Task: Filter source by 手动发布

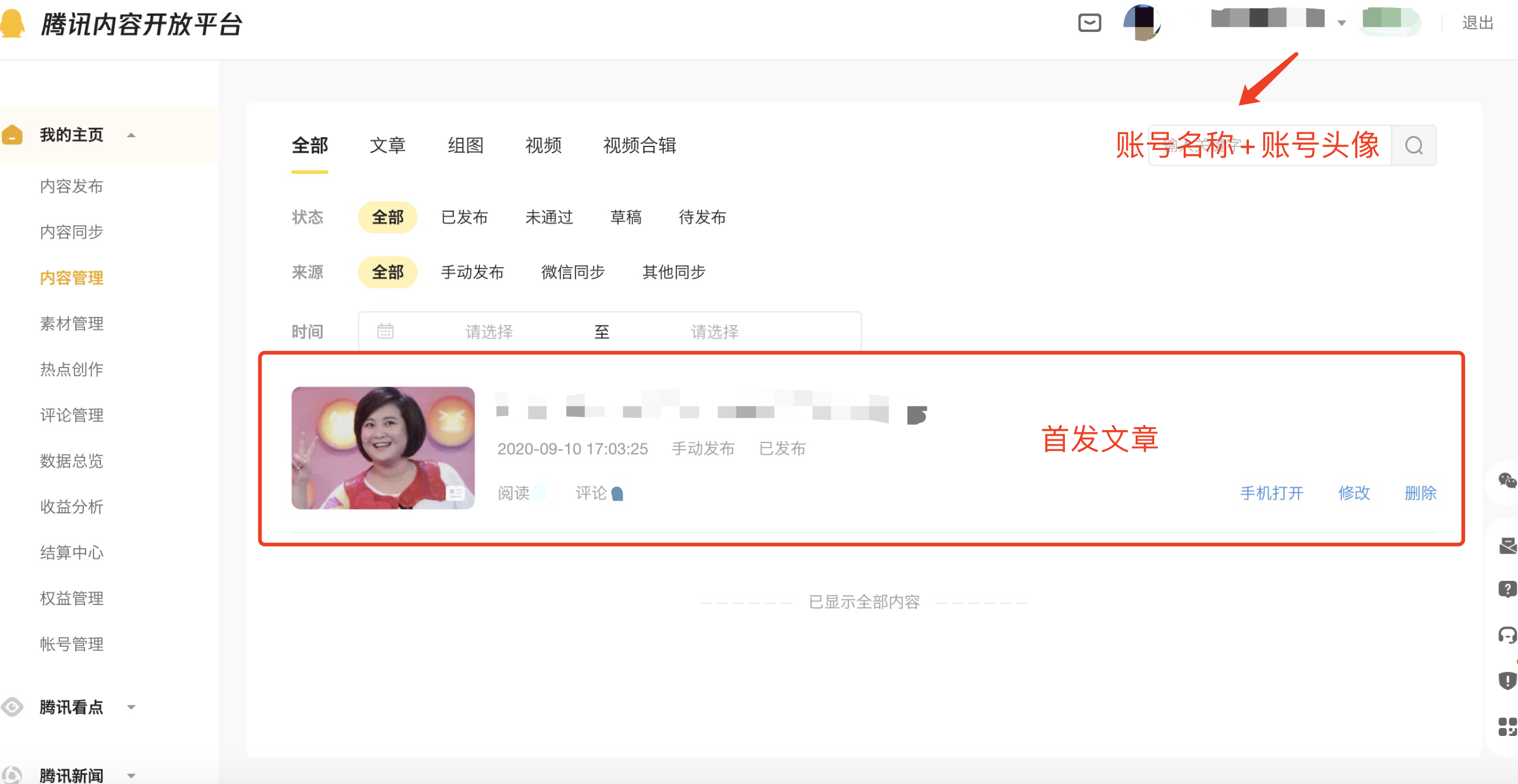Action: [x=472, y=272]
